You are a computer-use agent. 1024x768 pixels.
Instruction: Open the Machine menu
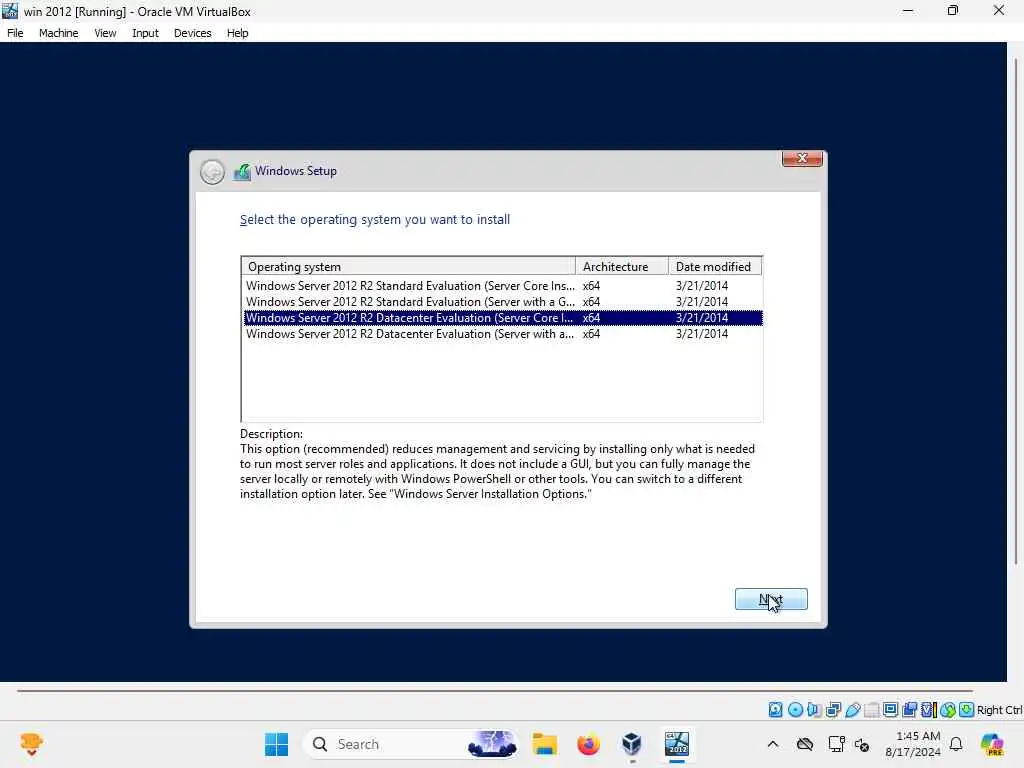59,33
